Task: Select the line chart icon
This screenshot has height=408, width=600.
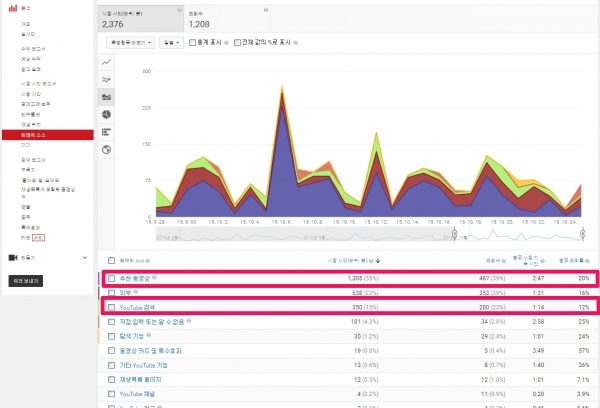Action: (106, 61)
